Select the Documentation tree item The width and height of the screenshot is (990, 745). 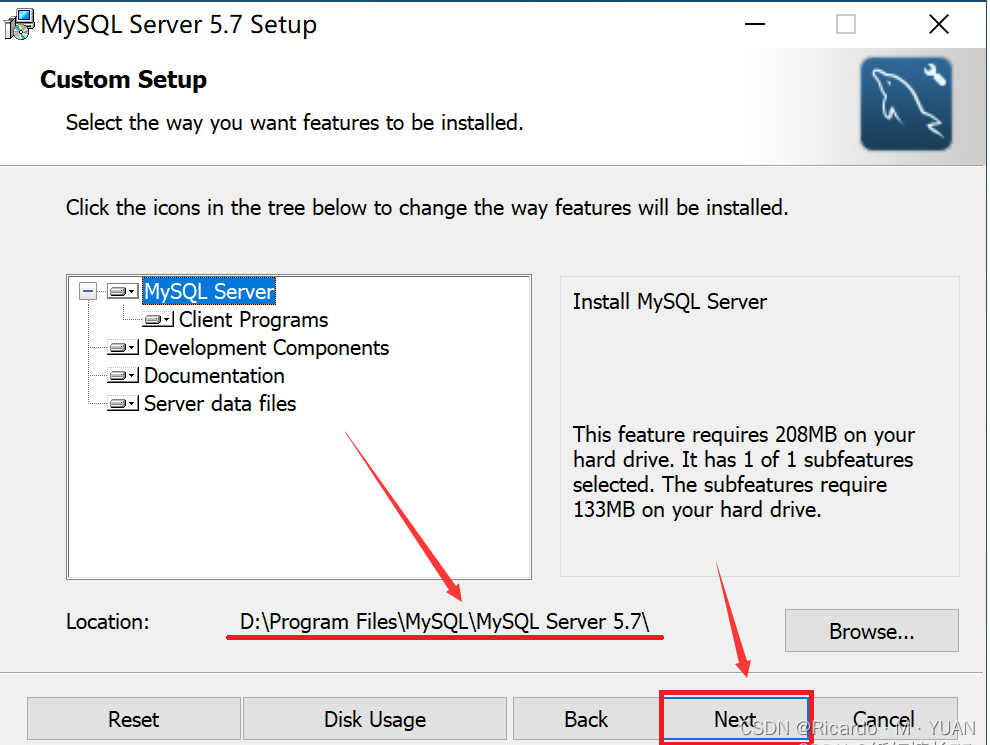tap(213, 376)
